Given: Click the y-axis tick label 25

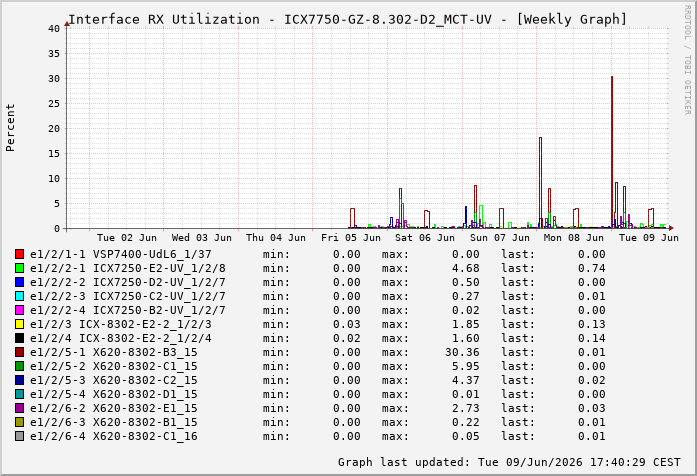Looking at the screenshot, I should (54, 104).
